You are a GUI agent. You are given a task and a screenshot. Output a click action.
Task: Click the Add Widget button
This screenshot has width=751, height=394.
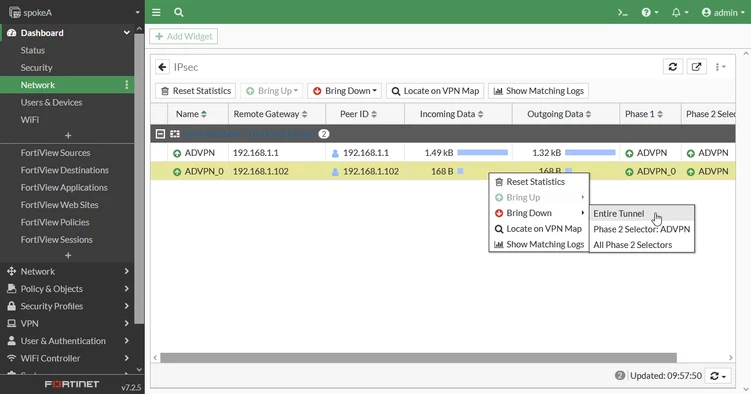click(x=183, y=36)
